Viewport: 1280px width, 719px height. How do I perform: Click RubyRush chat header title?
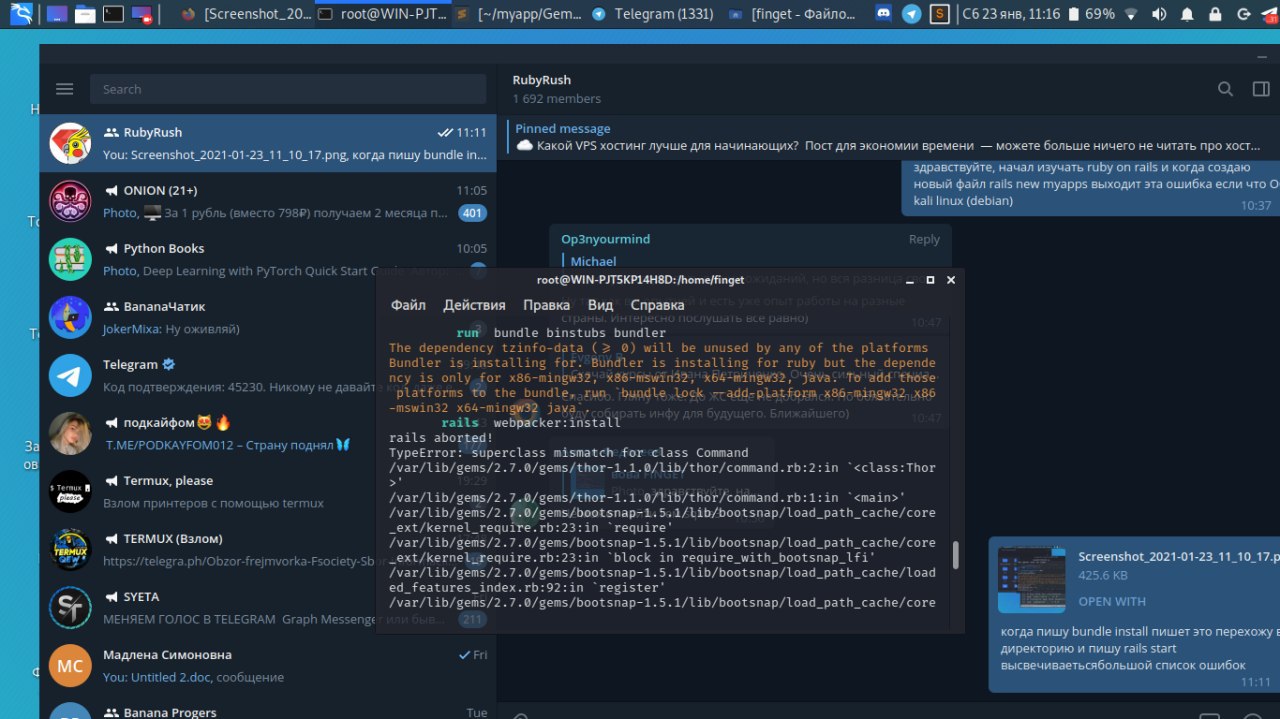[541, 80]
